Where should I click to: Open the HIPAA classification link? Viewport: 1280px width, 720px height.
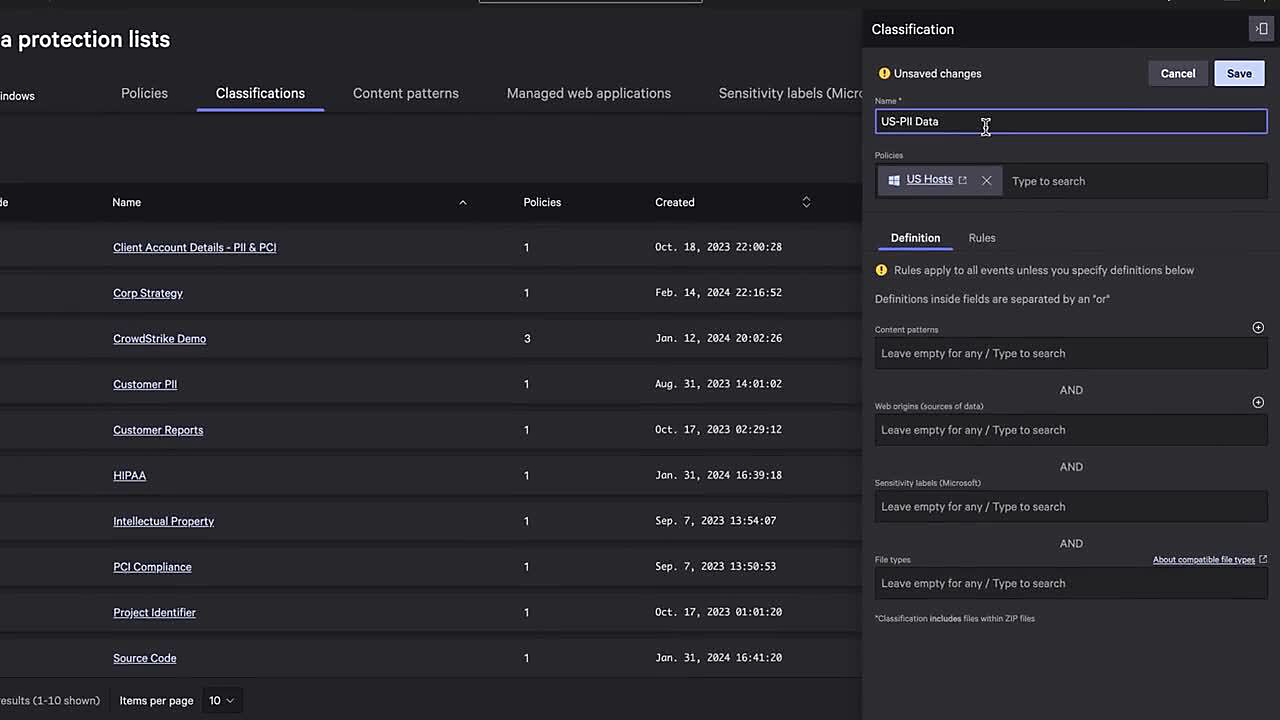point(129,476)
